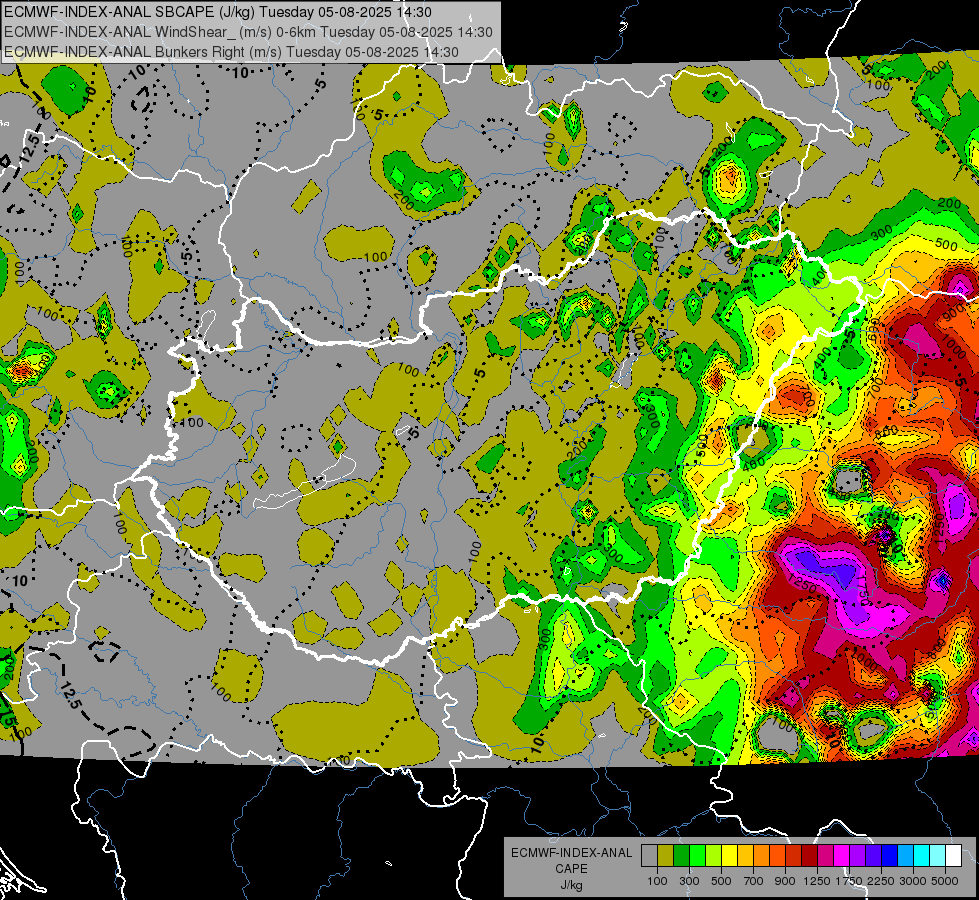This screenshot has width=979, height=900.
Task: Click the 700 tick label in legend
Action: click(x=754, y=881)
